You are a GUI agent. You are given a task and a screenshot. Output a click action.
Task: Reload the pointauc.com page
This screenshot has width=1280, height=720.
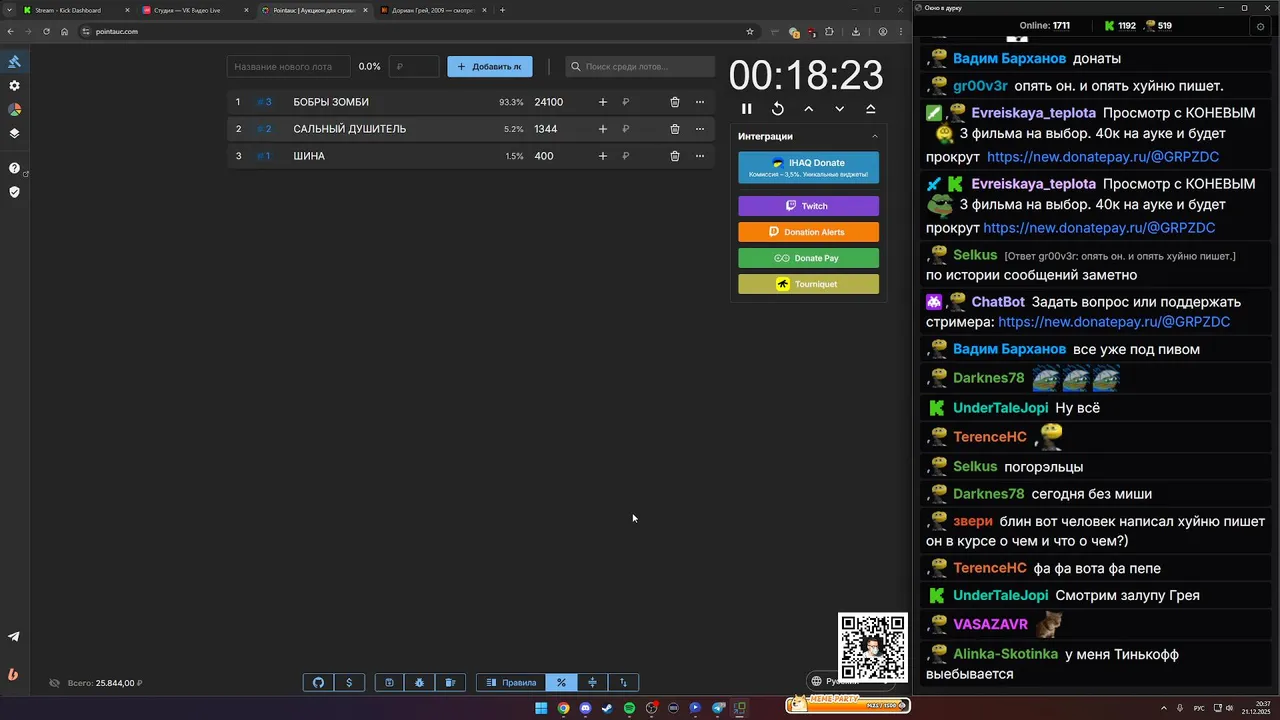pos(46,32)
